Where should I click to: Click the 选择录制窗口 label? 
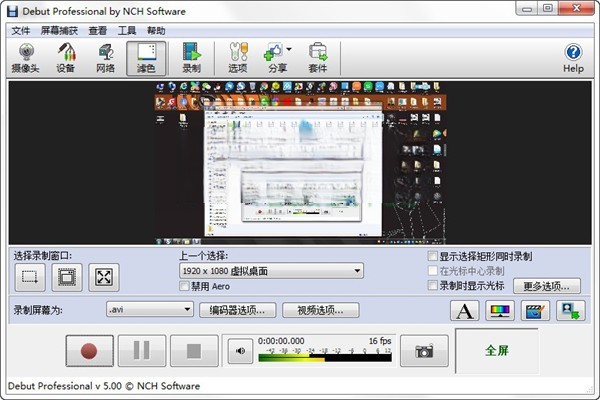(43, 256)
